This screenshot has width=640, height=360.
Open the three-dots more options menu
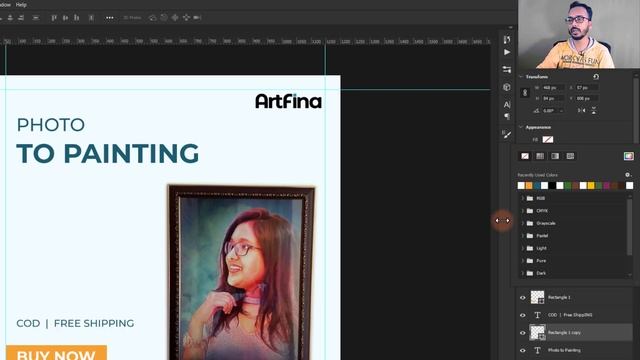(x=110, y=18)
